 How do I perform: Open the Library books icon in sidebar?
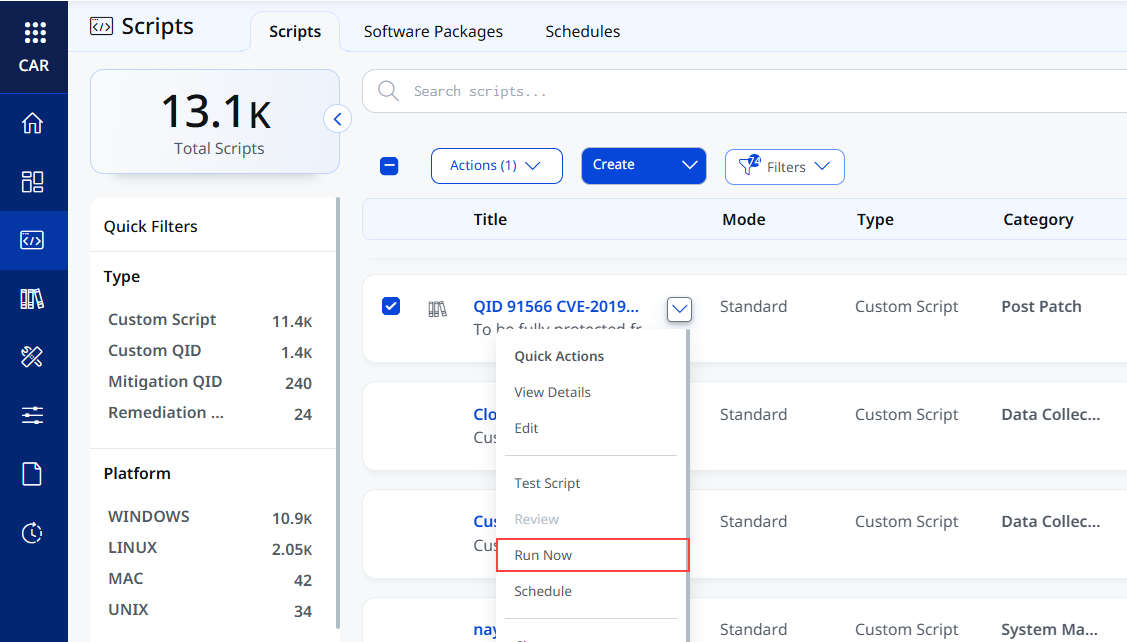coord(32,298)
